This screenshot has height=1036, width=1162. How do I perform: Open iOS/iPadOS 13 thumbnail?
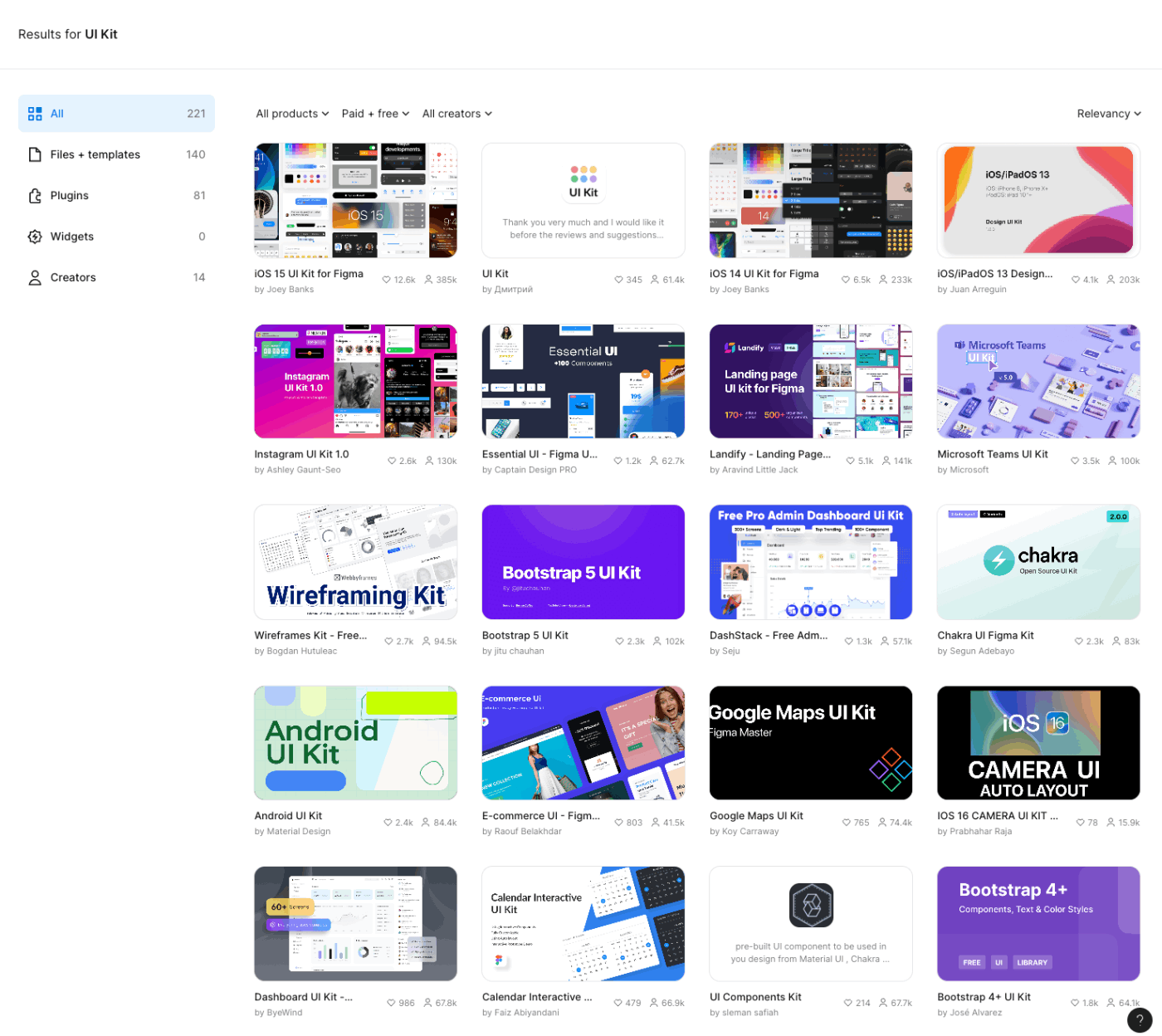click(x=1038, y=200)
